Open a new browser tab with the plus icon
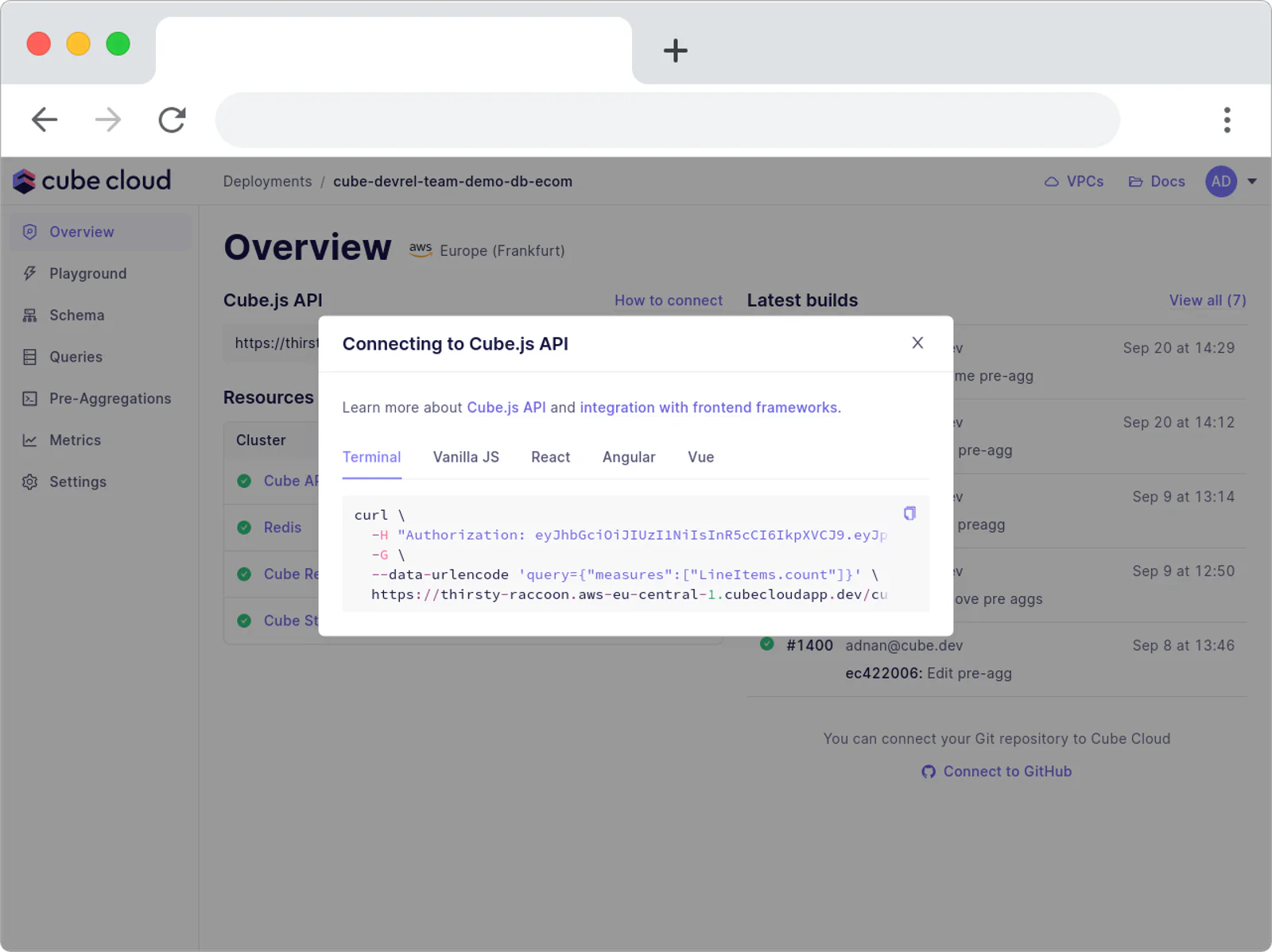The width and height of the screenshot is (1272, 952). tap(675, 51)
